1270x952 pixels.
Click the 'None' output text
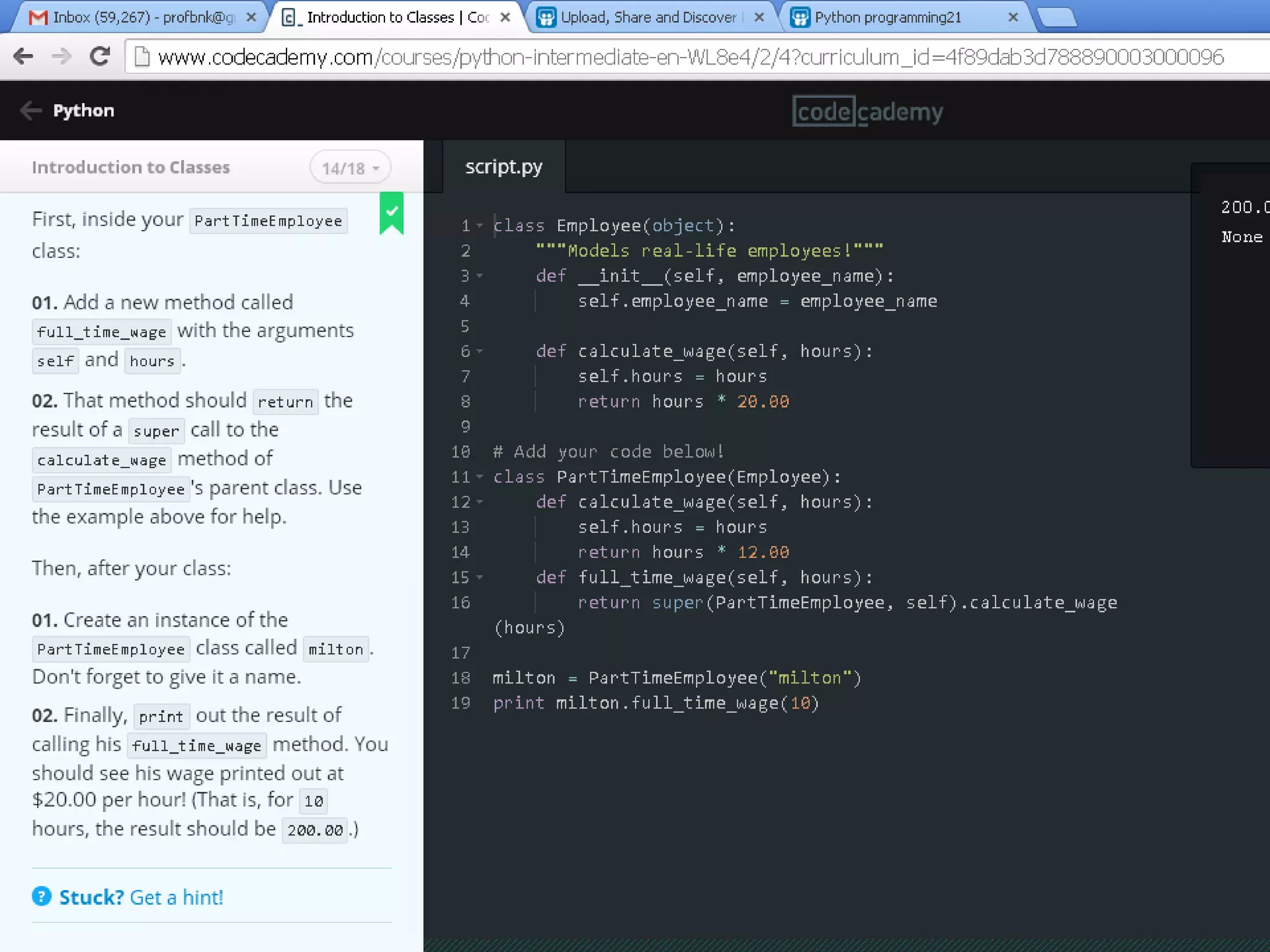coord(1242,237)
